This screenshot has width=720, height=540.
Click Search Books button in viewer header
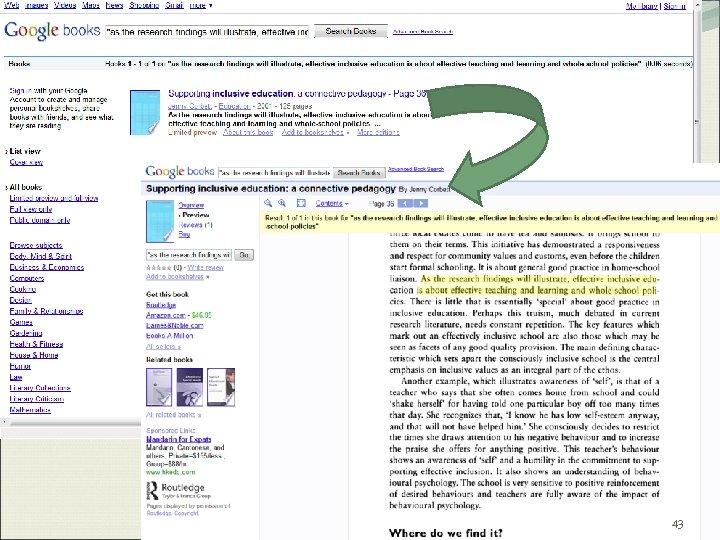click(x=359, y=173)
